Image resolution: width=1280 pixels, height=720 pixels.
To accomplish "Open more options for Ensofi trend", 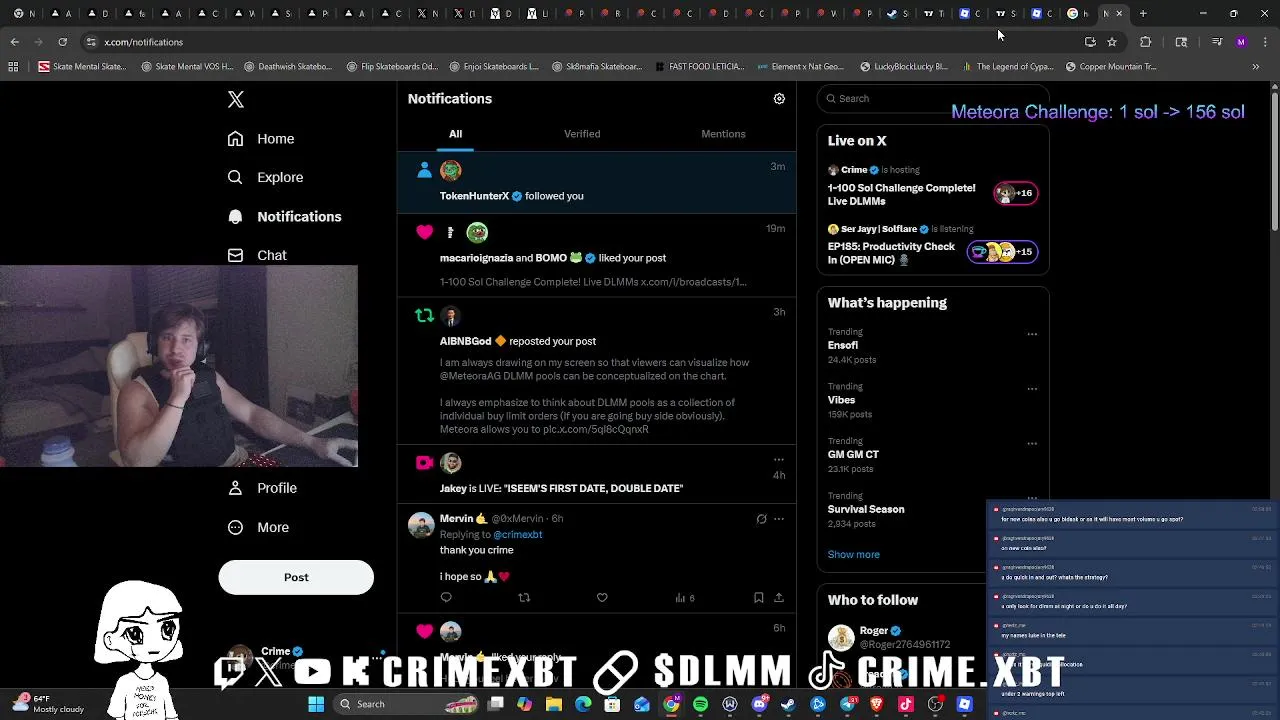I will pyautogui.click(x=1032, y=334).
